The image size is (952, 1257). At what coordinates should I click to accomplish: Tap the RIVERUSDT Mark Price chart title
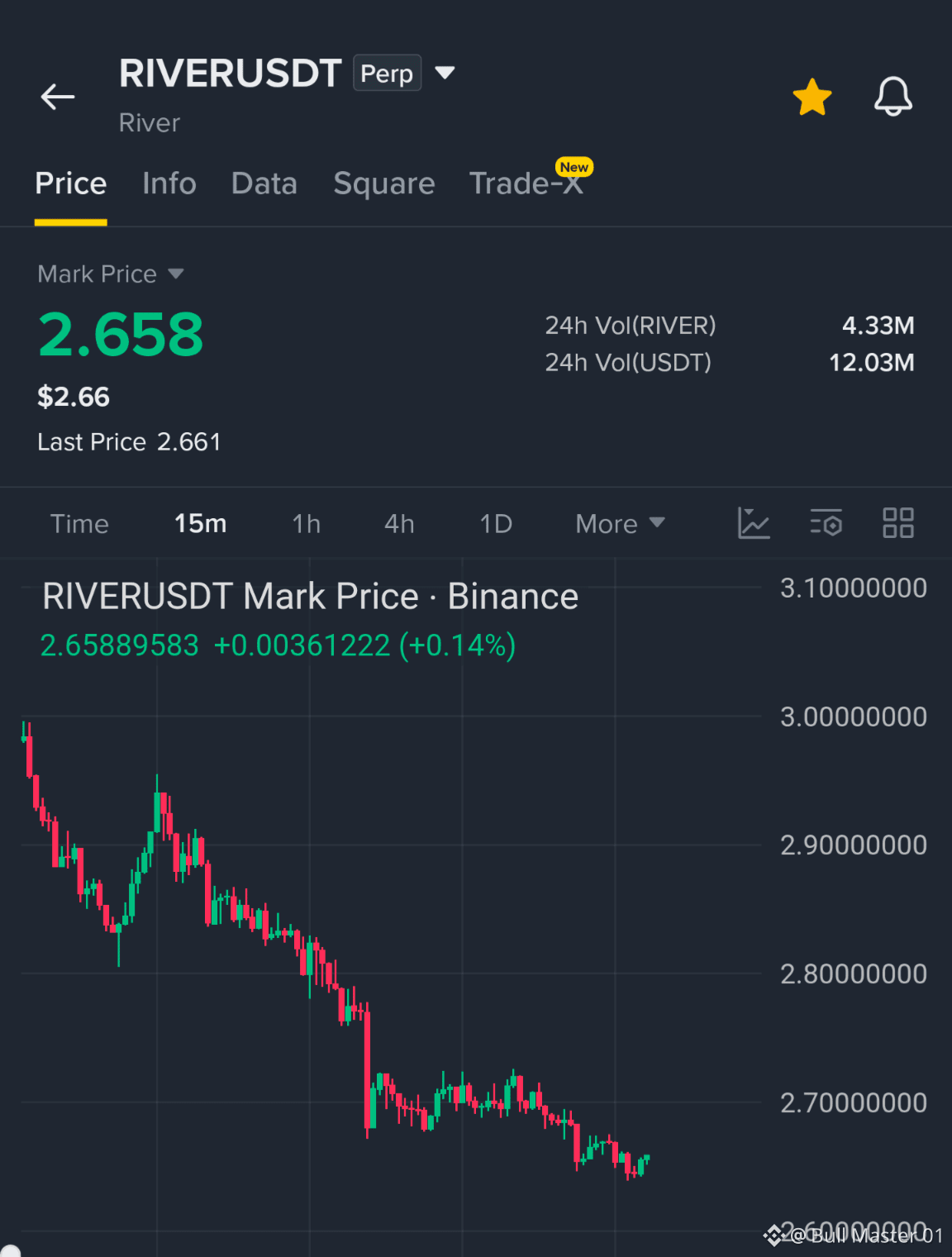(x=310, y=597)
